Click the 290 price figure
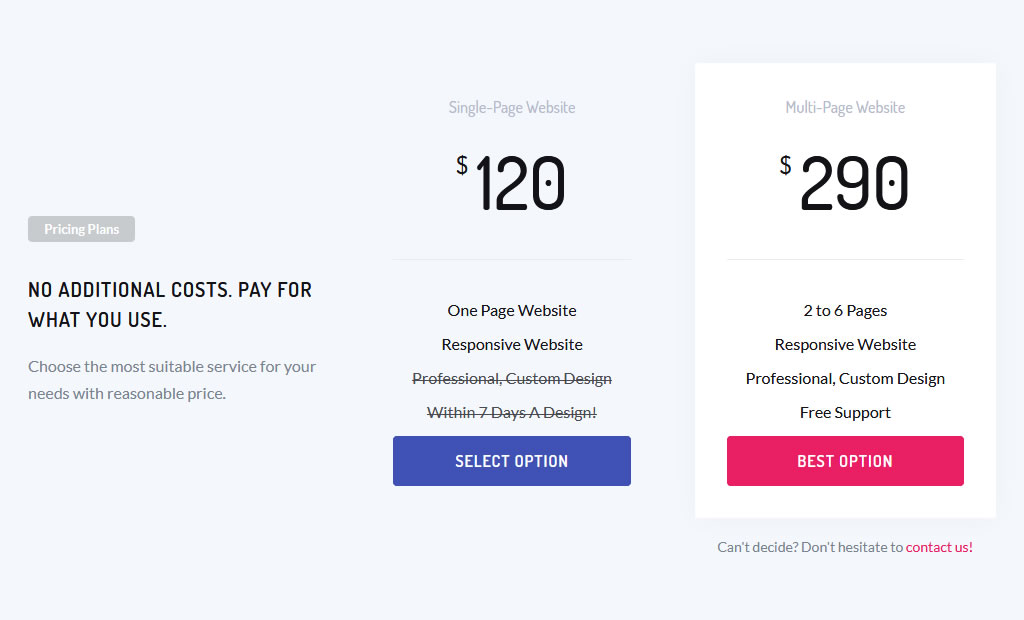1024x620 pixels. pyautogui.click(x=854, y=184)
